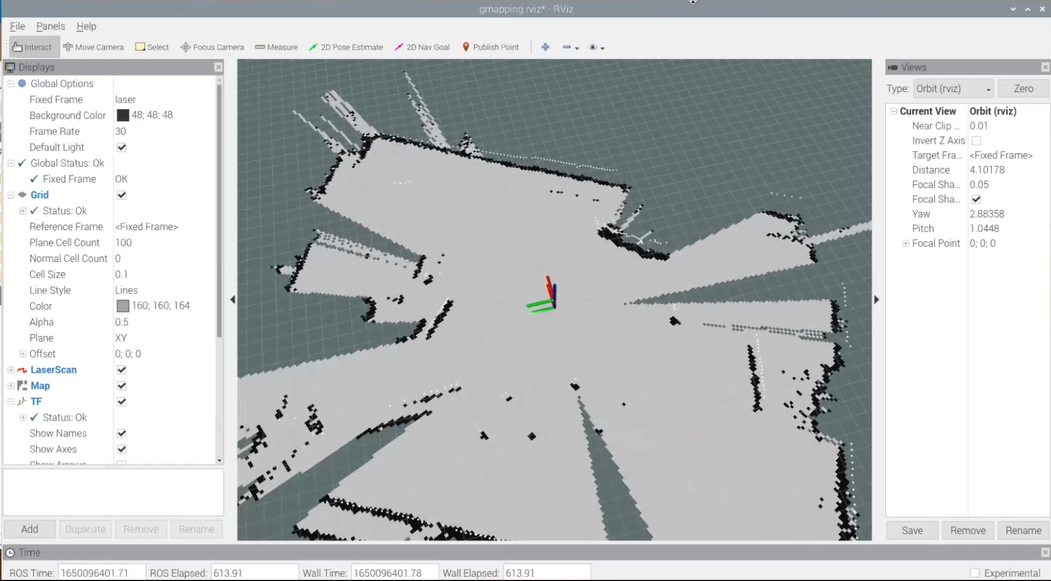
Task: Click the Background Color swatch
Action: (x=122, y=116)
